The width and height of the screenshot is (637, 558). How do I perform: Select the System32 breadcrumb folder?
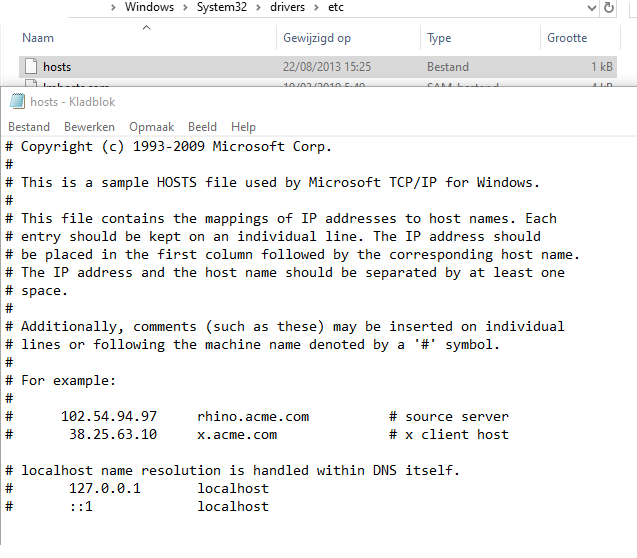(x=222, y=7)
